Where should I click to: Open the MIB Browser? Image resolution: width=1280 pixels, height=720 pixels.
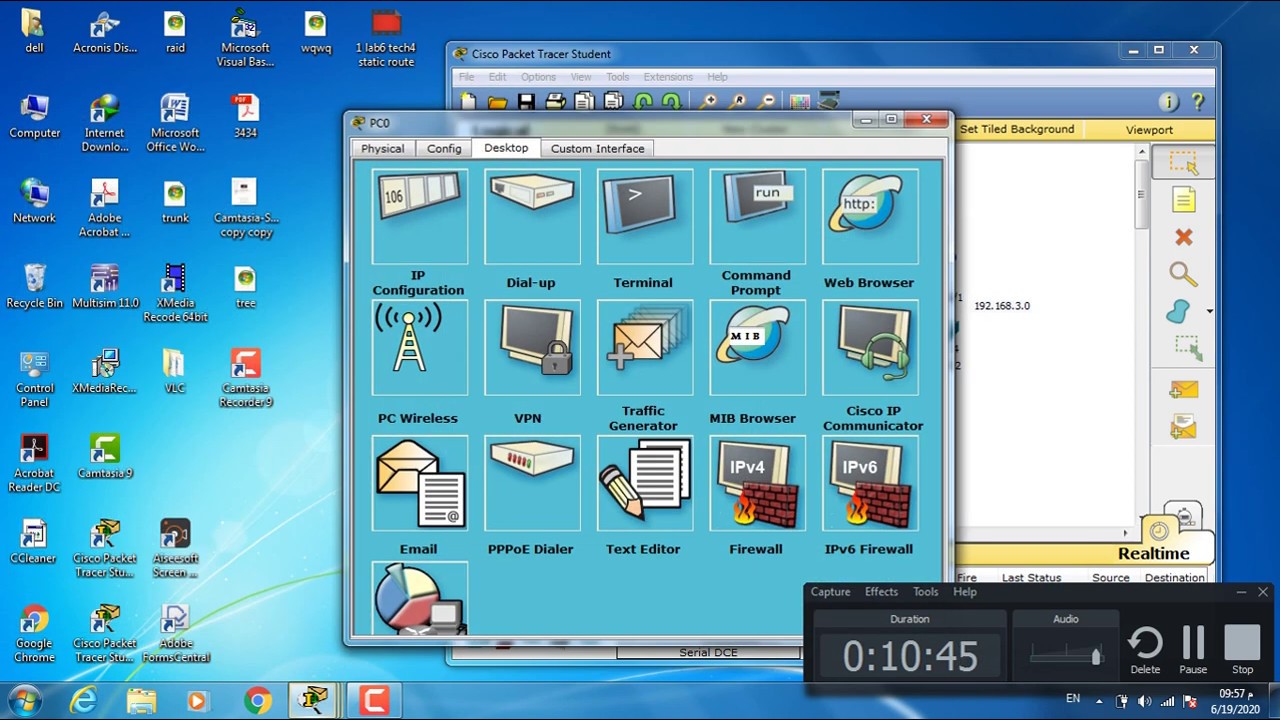757,347
